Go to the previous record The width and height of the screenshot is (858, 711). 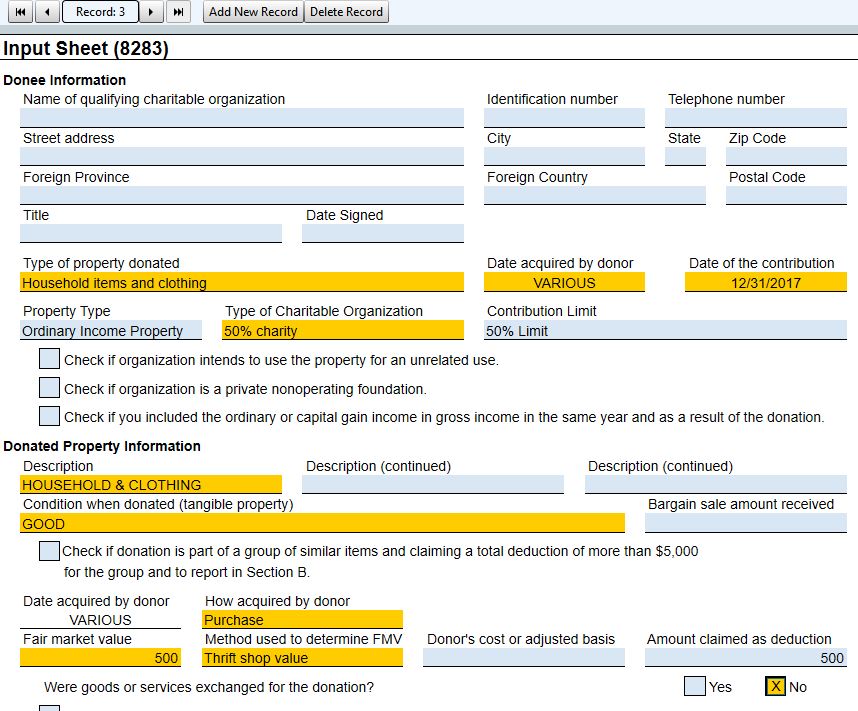[48, 11]
